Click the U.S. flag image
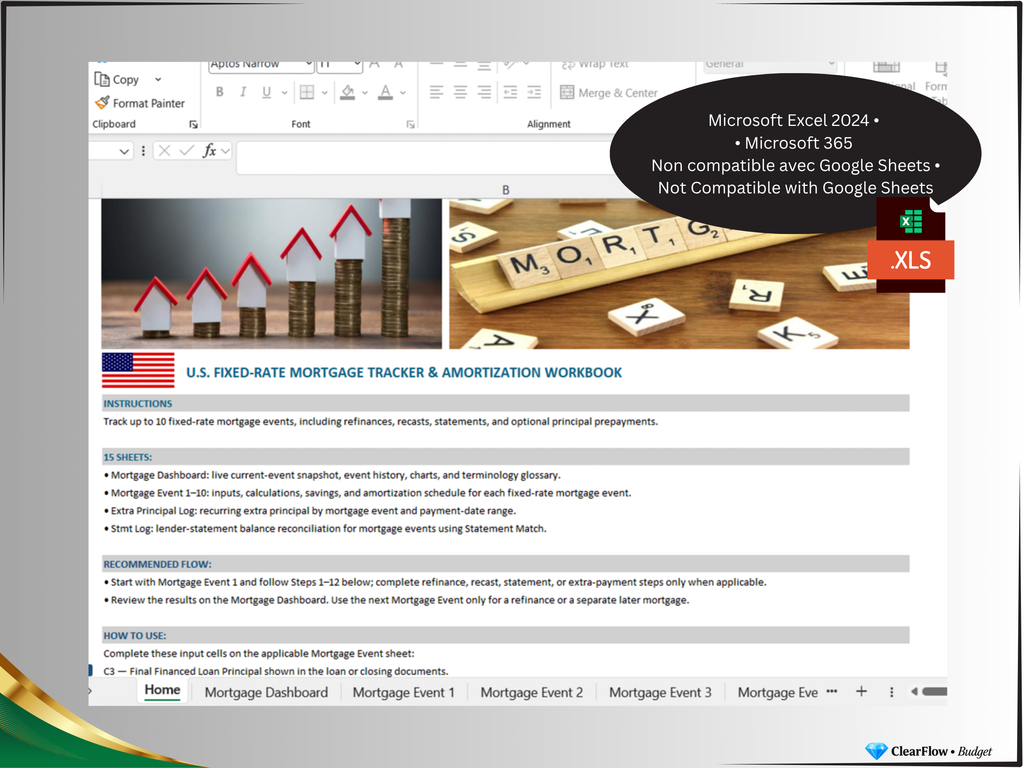 click(138, 370)
